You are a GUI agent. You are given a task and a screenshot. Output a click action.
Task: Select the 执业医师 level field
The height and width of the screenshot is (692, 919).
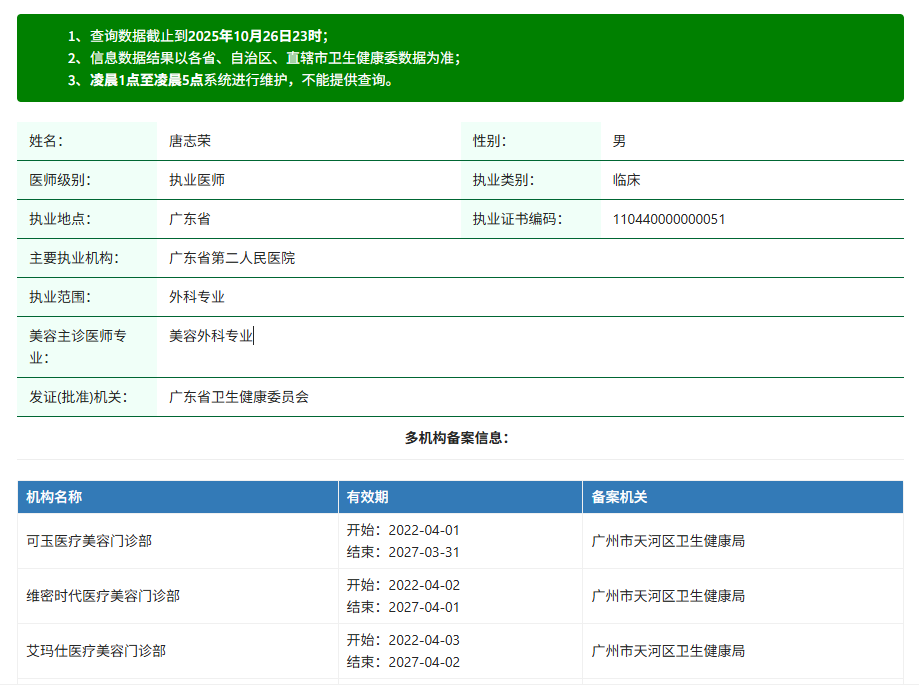198,180
